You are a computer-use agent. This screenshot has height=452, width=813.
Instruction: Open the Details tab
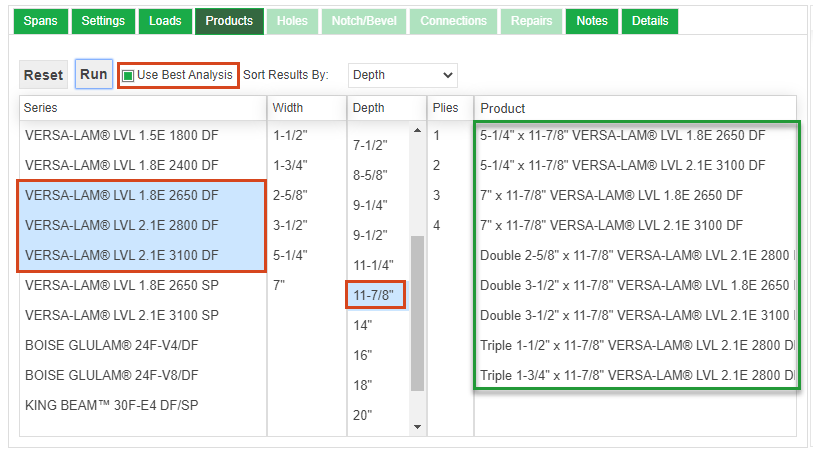pos(650,21)
